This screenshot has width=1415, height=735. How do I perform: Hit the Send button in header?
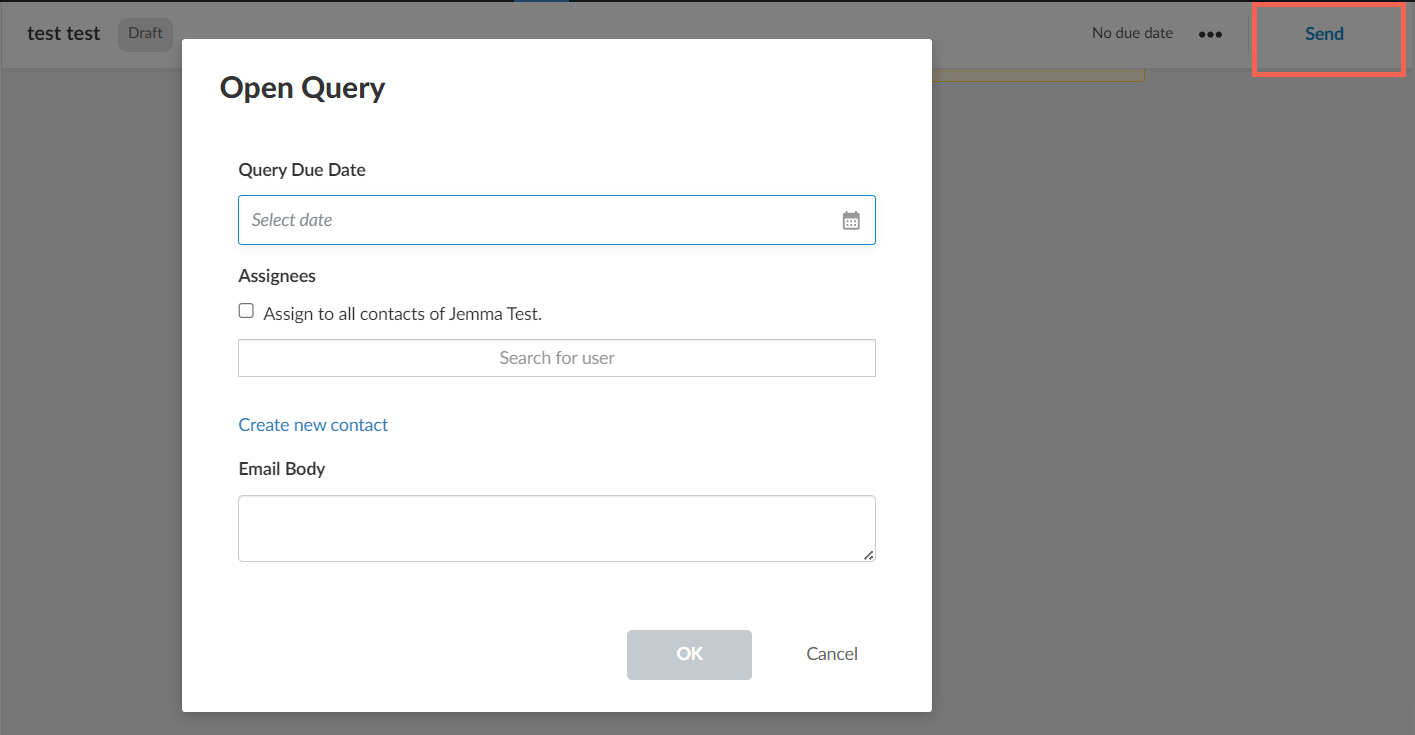point(1324,34)
